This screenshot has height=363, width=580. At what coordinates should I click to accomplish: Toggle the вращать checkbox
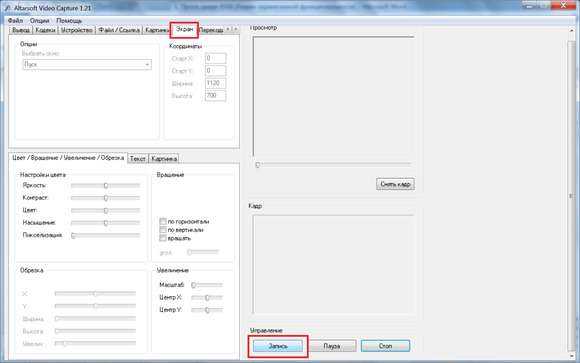163,238
